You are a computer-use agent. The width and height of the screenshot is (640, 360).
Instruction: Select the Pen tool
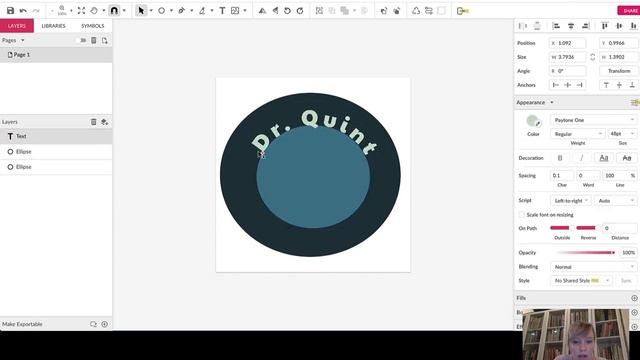[182, 11]
